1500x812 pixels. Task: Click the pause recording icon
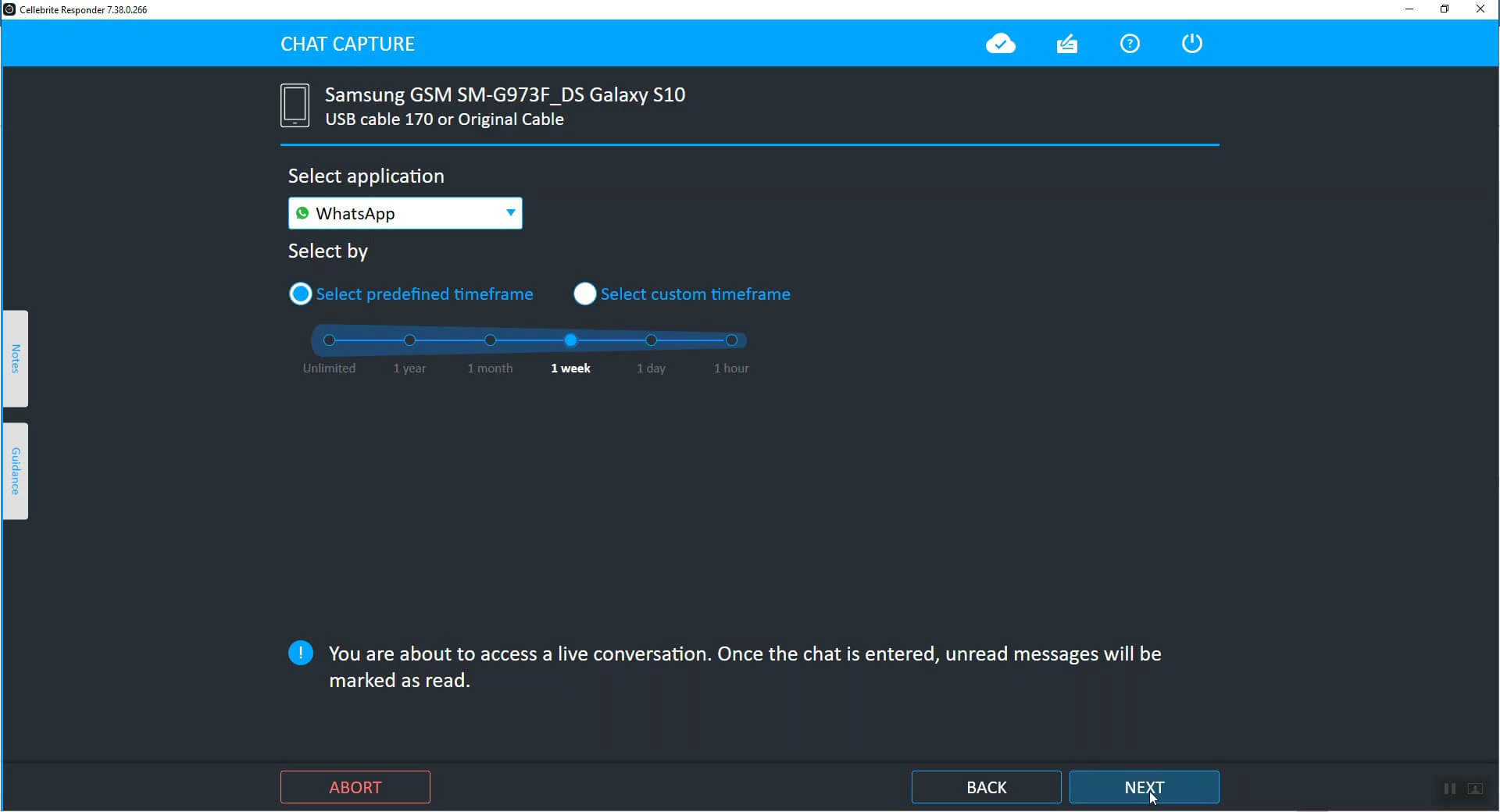pos(1450,789)
